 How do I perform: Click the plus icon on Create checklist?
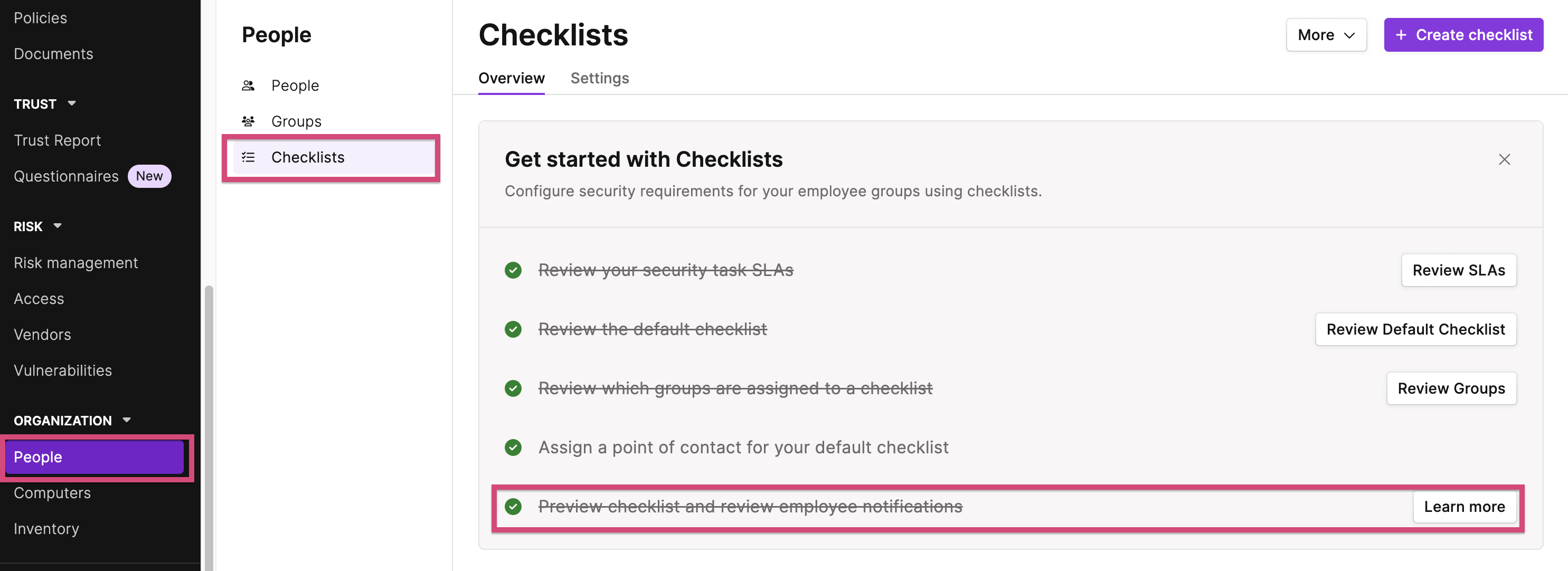click(x=1401, y=35)
